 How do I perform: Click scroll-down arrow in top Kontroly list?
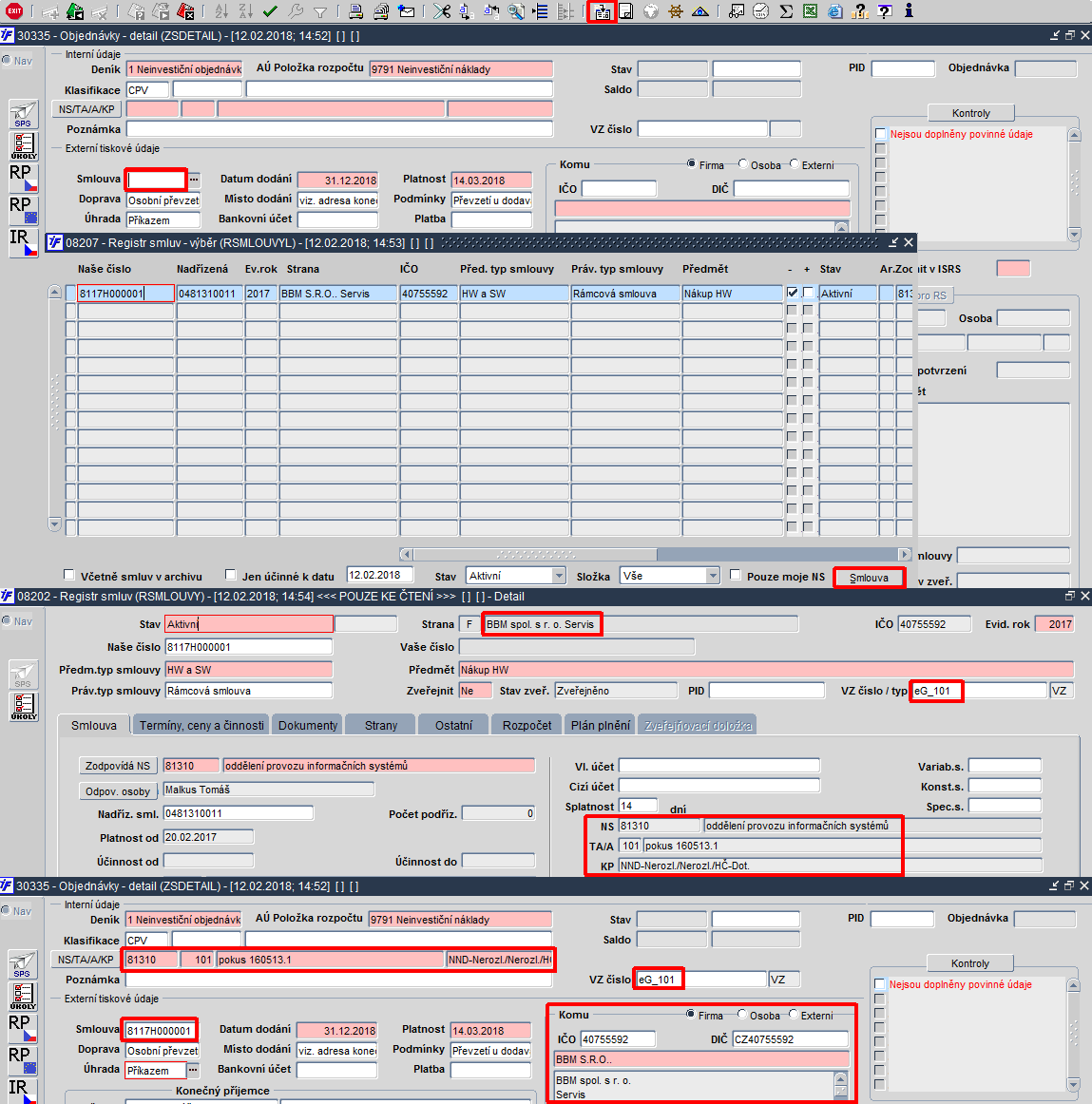tap(1074, 234)
